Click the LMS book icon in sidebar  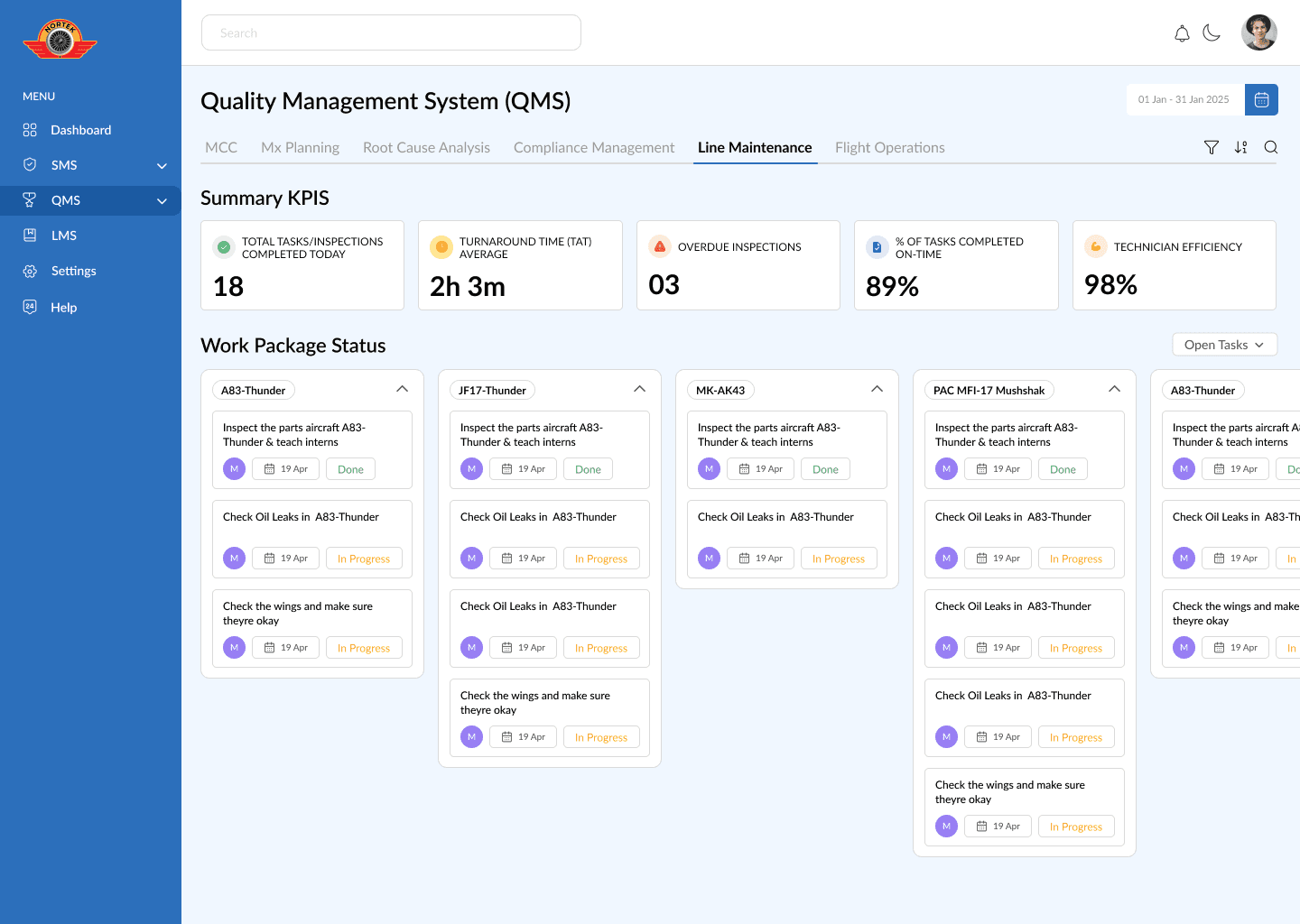[x=30, y=236]
